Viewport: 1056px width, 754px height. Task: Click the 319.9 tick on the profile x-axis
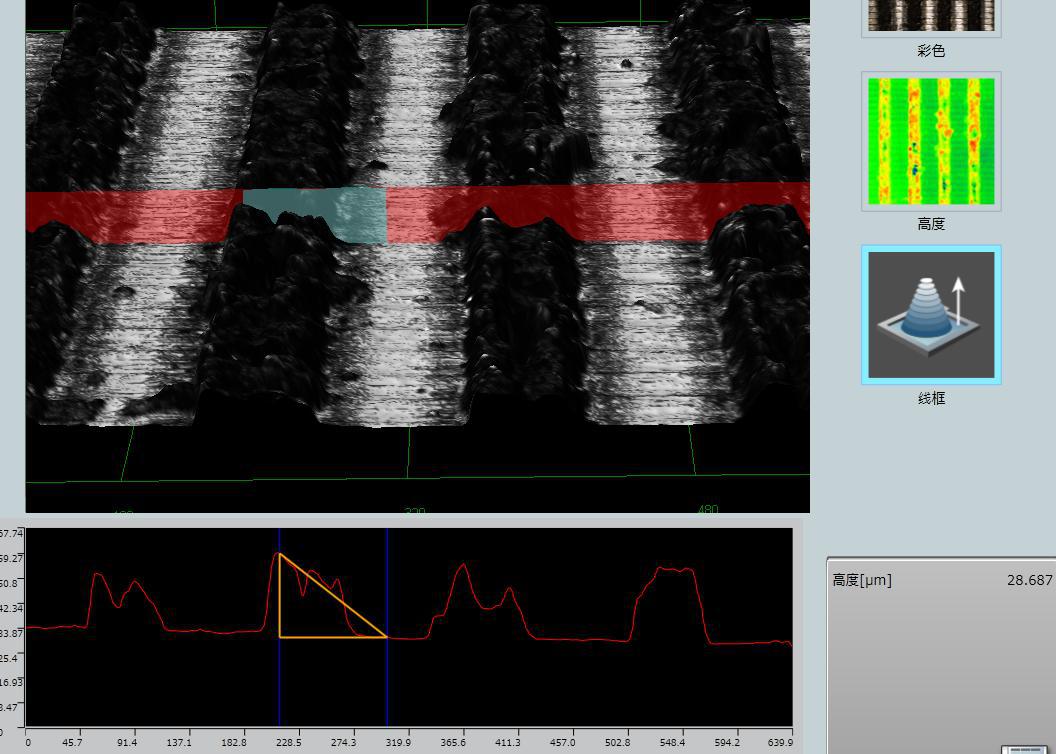[x=398, y=742]
